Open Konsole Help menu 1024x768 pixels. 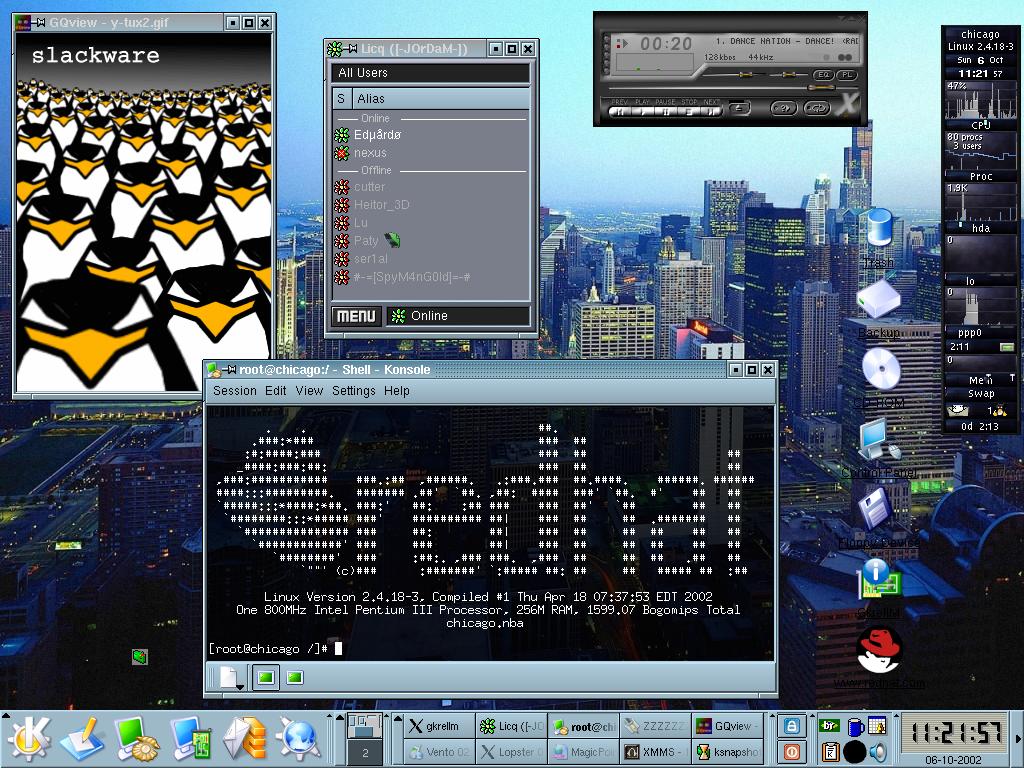tap(396, 391)
